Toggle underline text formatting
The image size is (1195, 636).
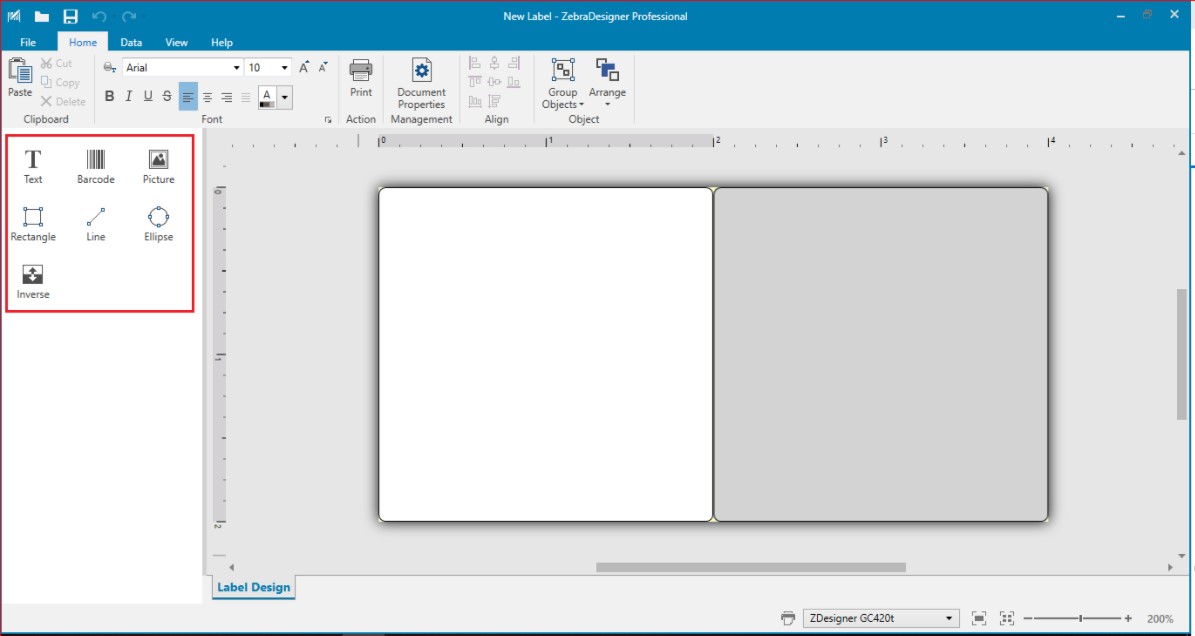(147, 96)
